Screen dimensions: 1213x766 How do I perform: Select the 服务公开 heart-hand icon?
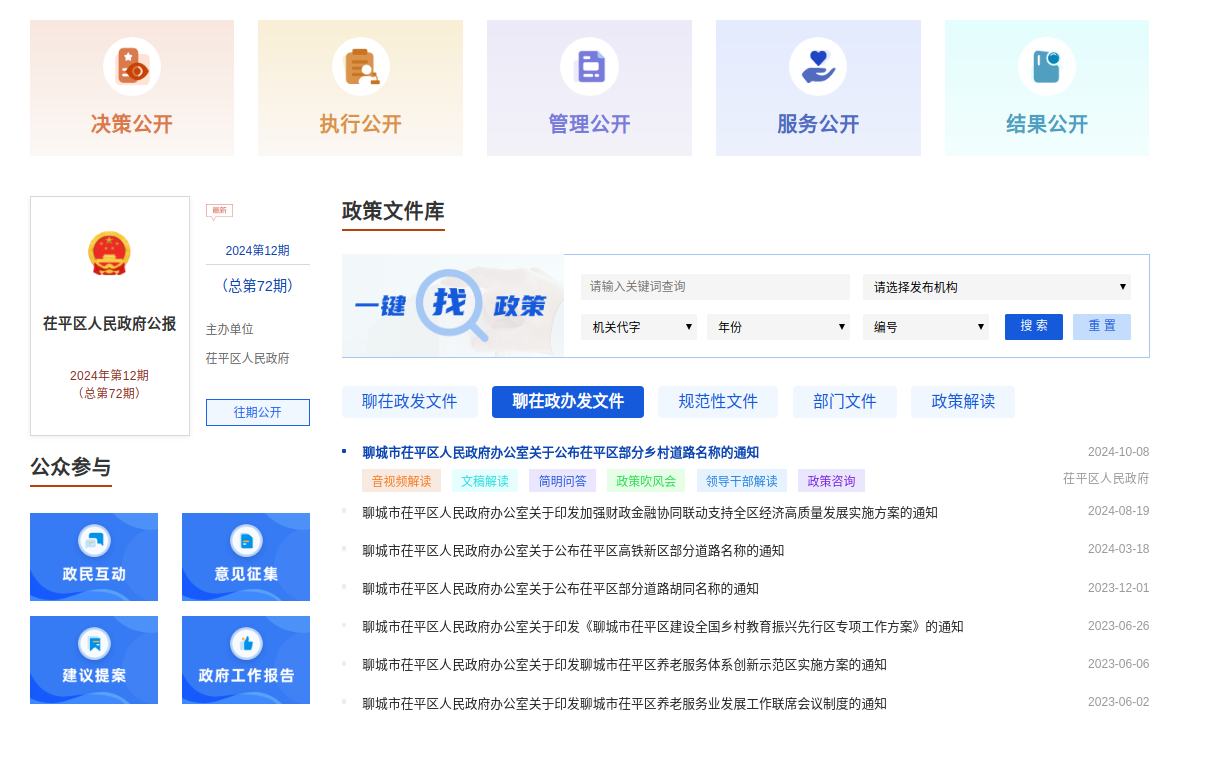[818, 67]
